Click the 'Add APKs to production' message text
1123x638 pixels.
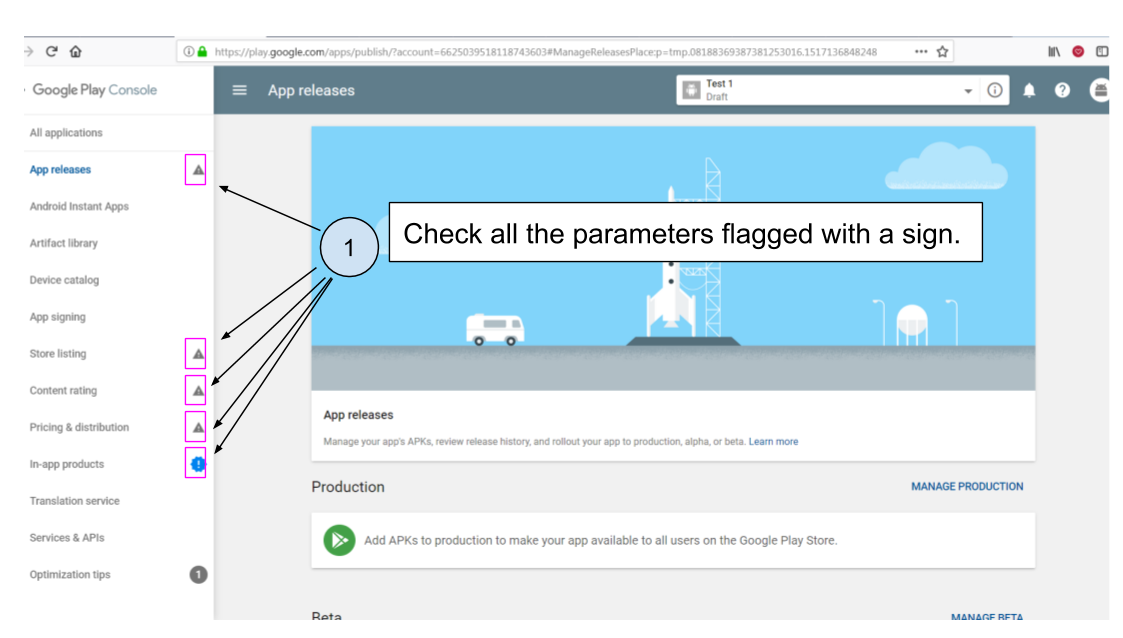coord(601,541)
